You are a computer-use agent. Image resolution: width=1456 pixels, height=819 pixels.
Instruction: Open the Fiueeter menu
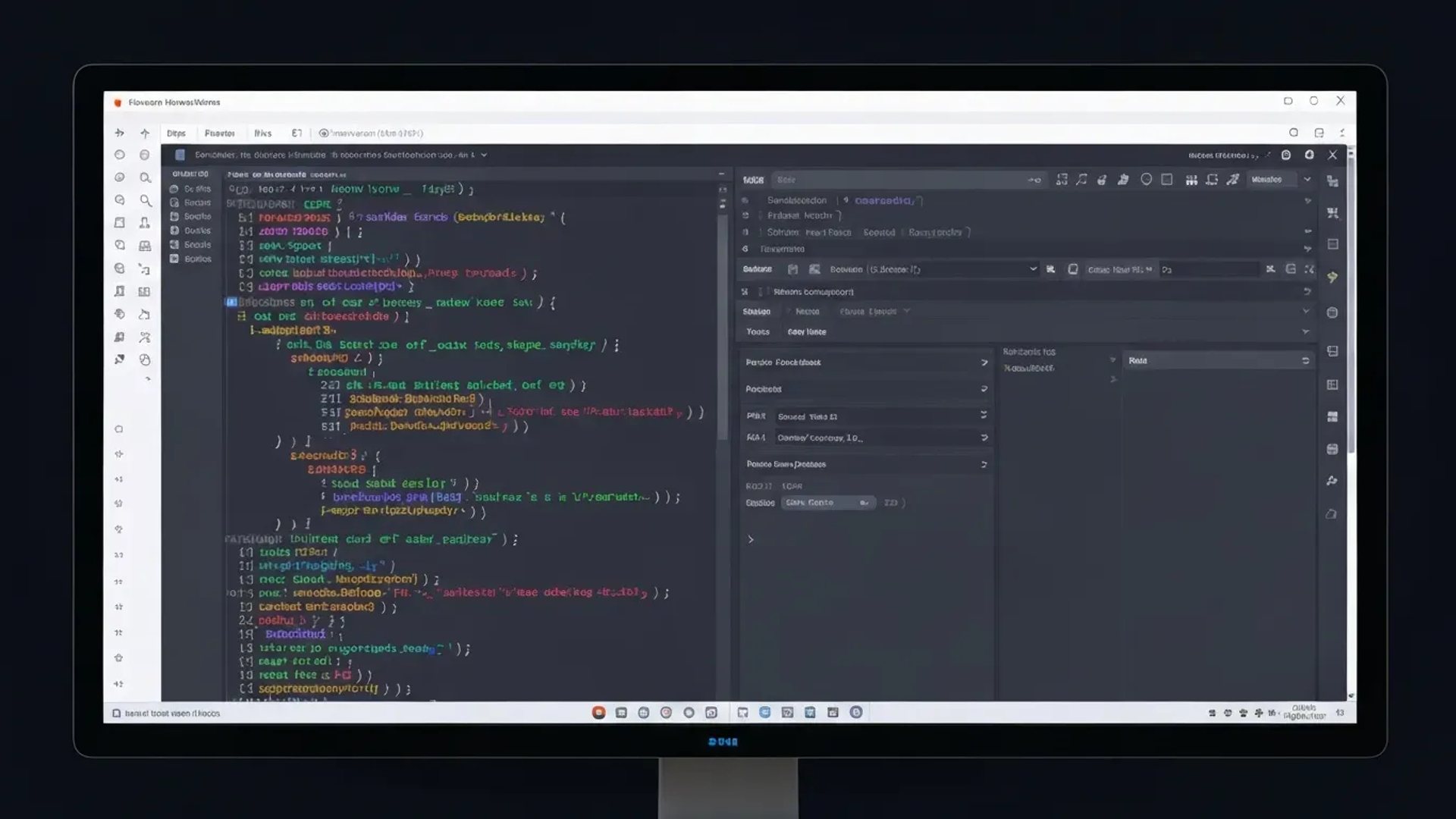219,133
